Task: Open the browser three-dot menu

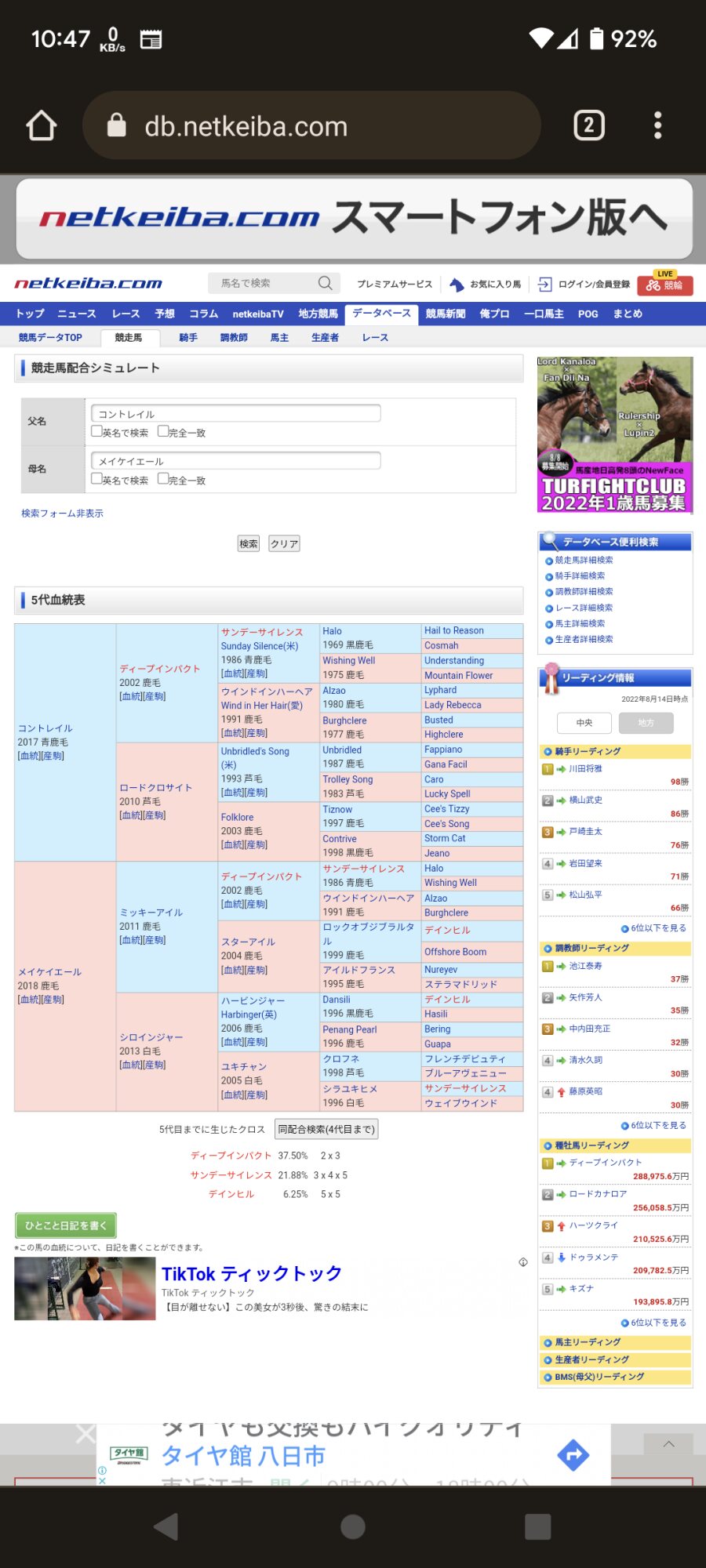Action: (x=657, y=125)
